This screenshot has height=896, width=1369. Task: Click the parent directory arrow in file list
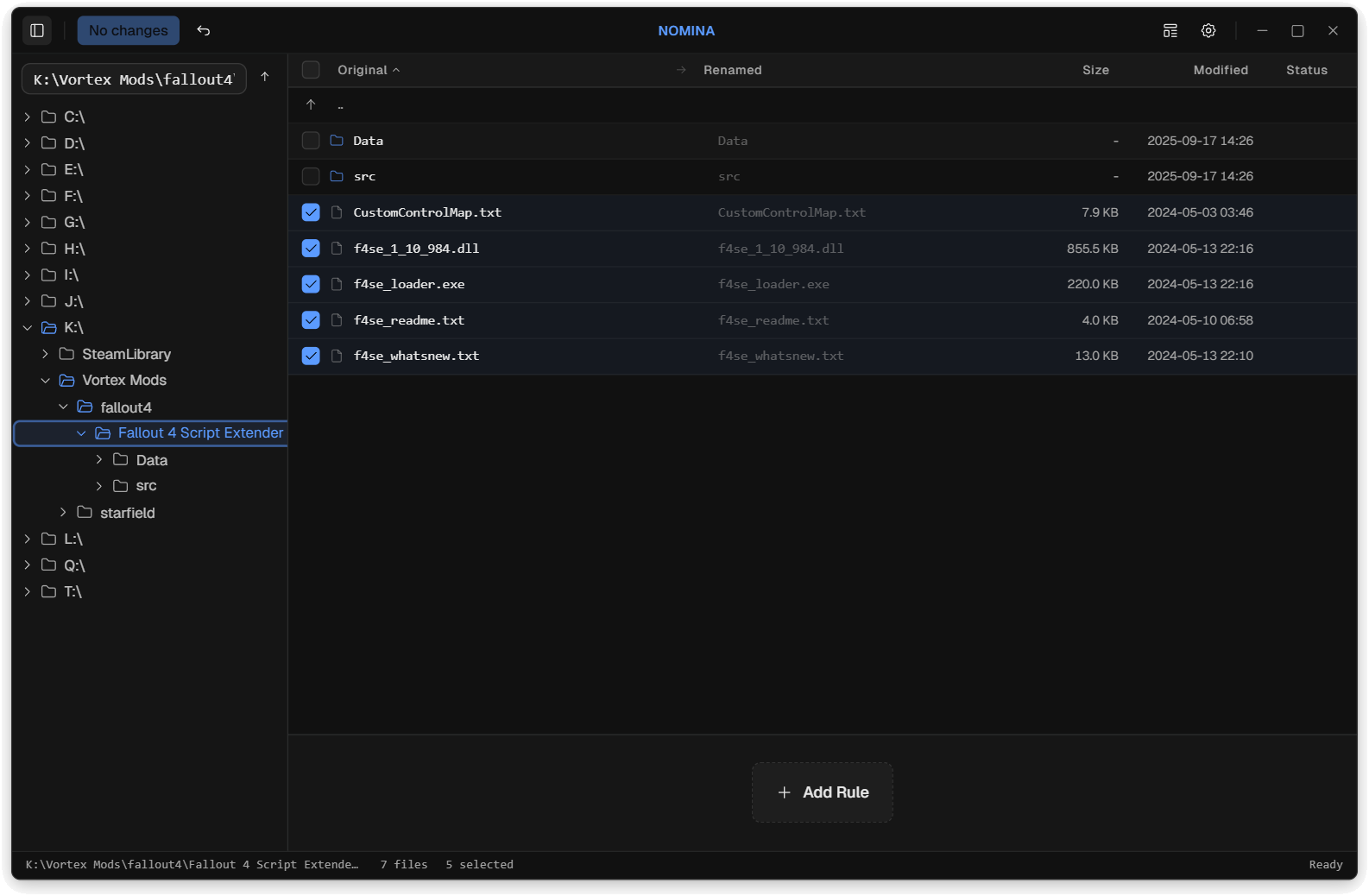pos(311,104)
